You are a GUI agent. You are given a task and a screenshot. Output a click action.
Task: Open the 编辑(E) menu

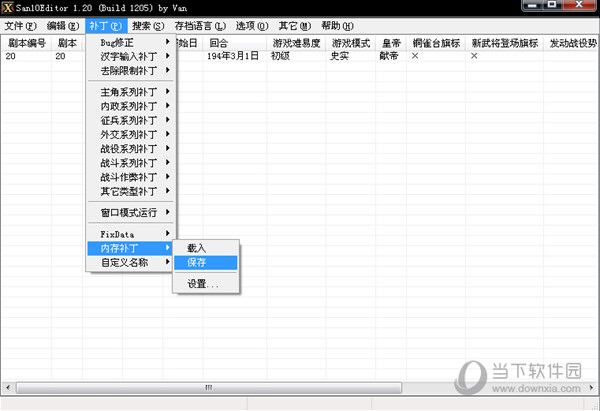(63, 26)
